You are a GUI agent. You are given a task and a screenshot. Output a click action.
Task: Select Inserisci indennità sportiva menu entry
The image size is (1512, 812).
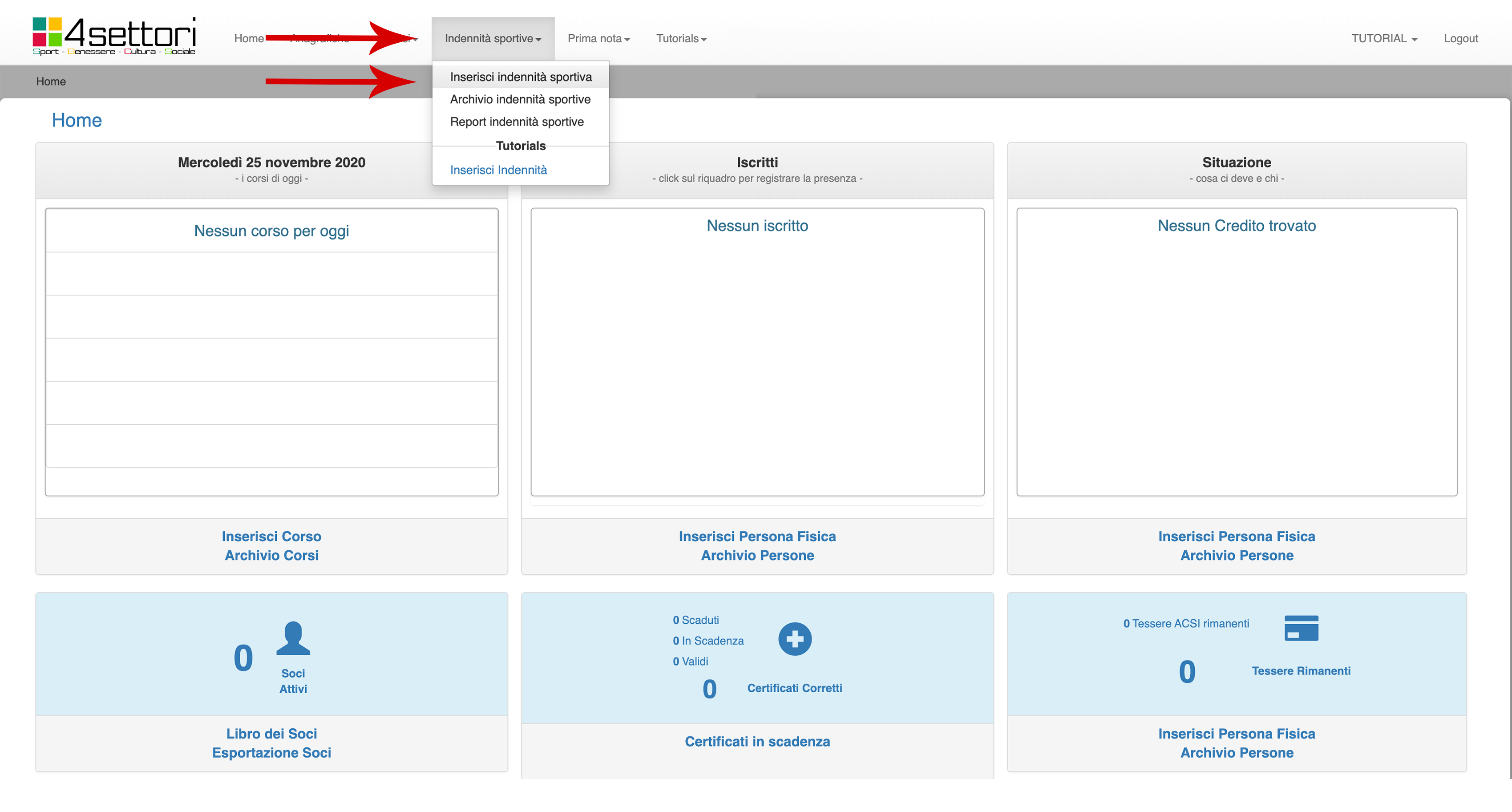(x=521, y=77)
